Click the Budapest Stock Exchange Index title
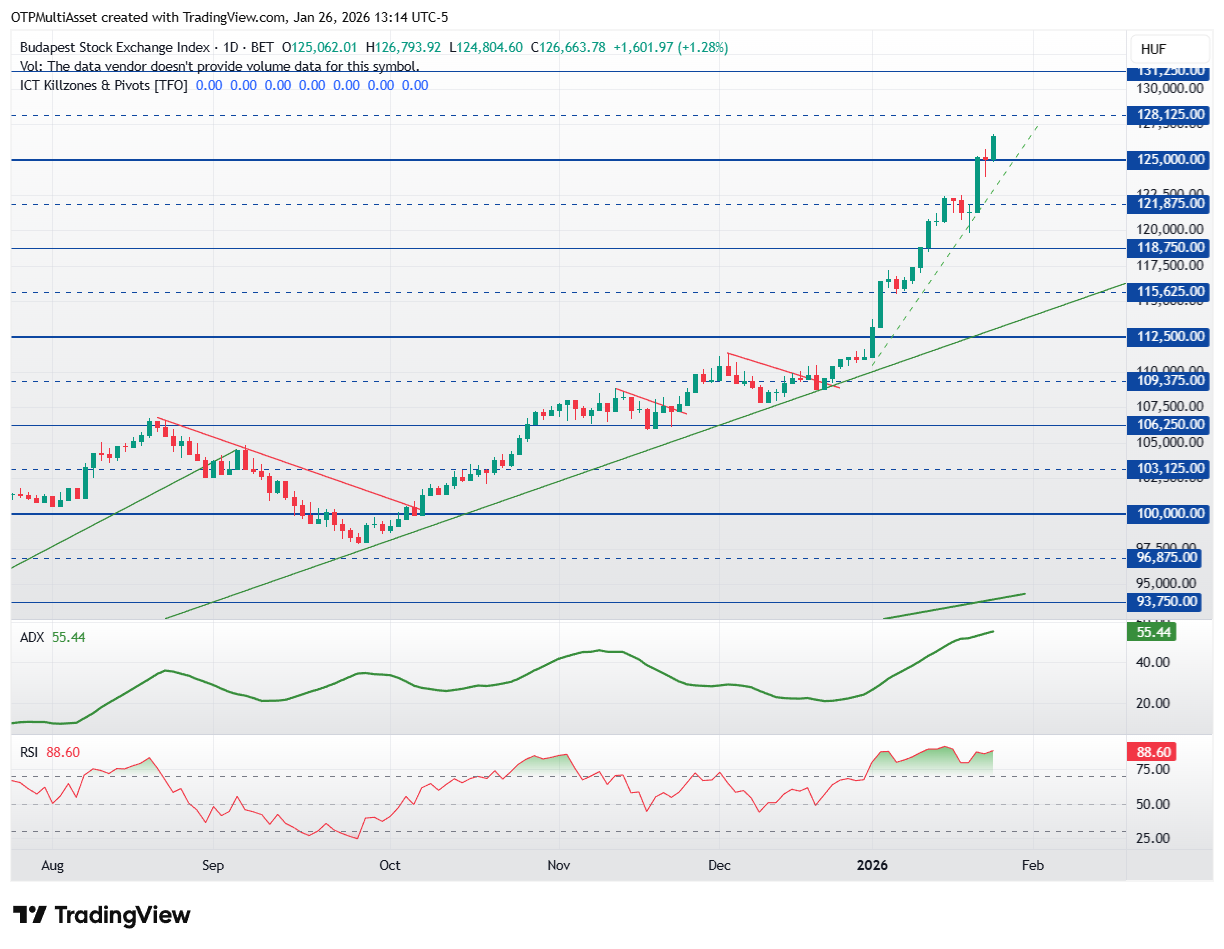 coord(115,47)
